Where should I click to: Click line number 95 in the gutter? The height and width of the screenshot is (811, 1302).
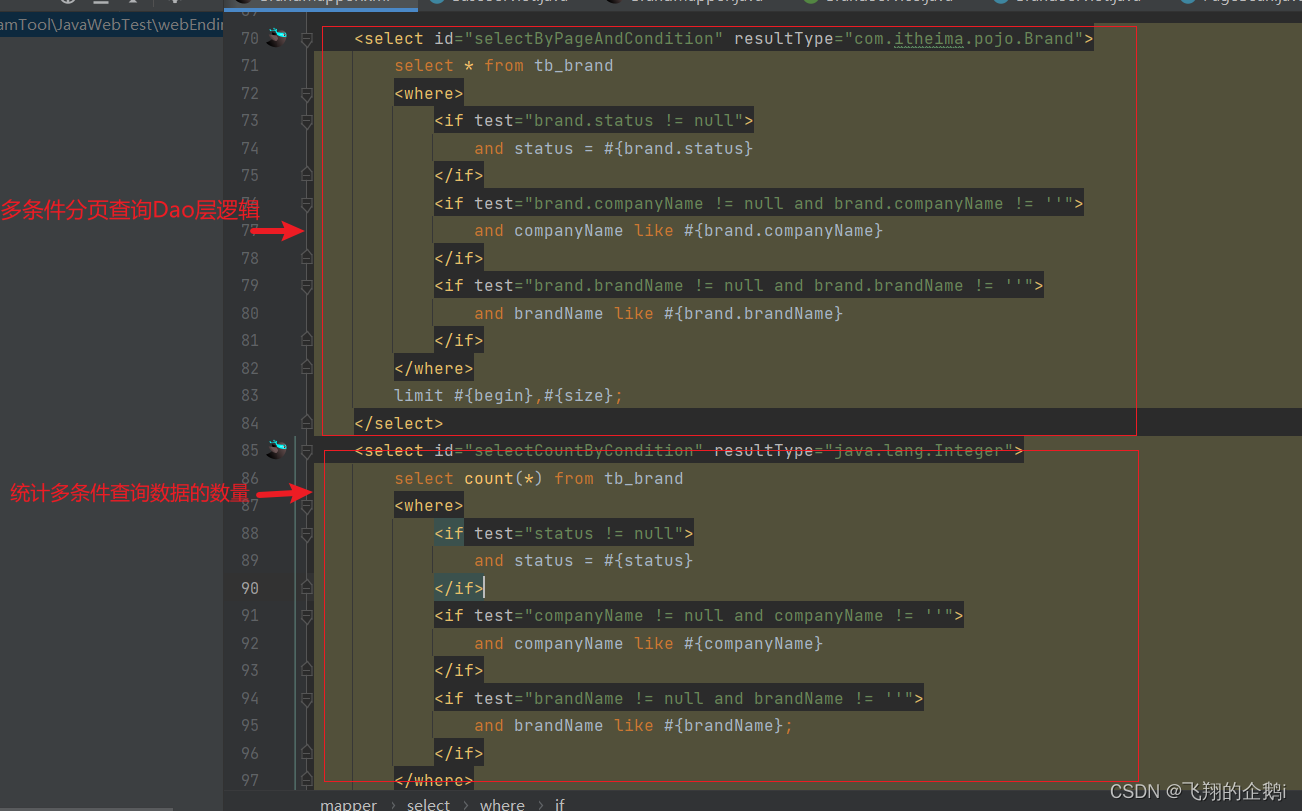click(249, 725)
